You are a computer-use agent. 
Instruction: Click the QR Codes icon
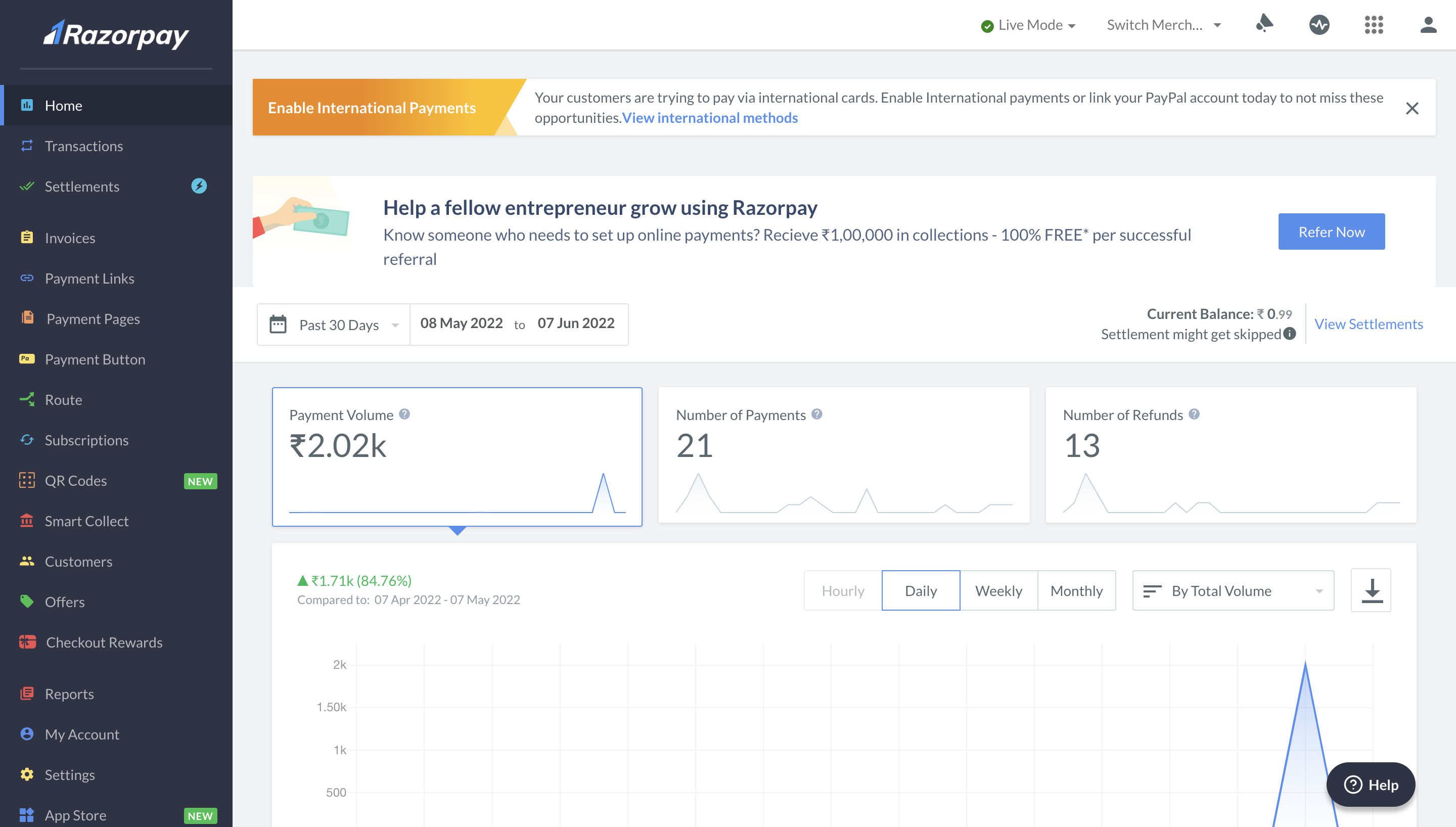click(x=27, y=480)
